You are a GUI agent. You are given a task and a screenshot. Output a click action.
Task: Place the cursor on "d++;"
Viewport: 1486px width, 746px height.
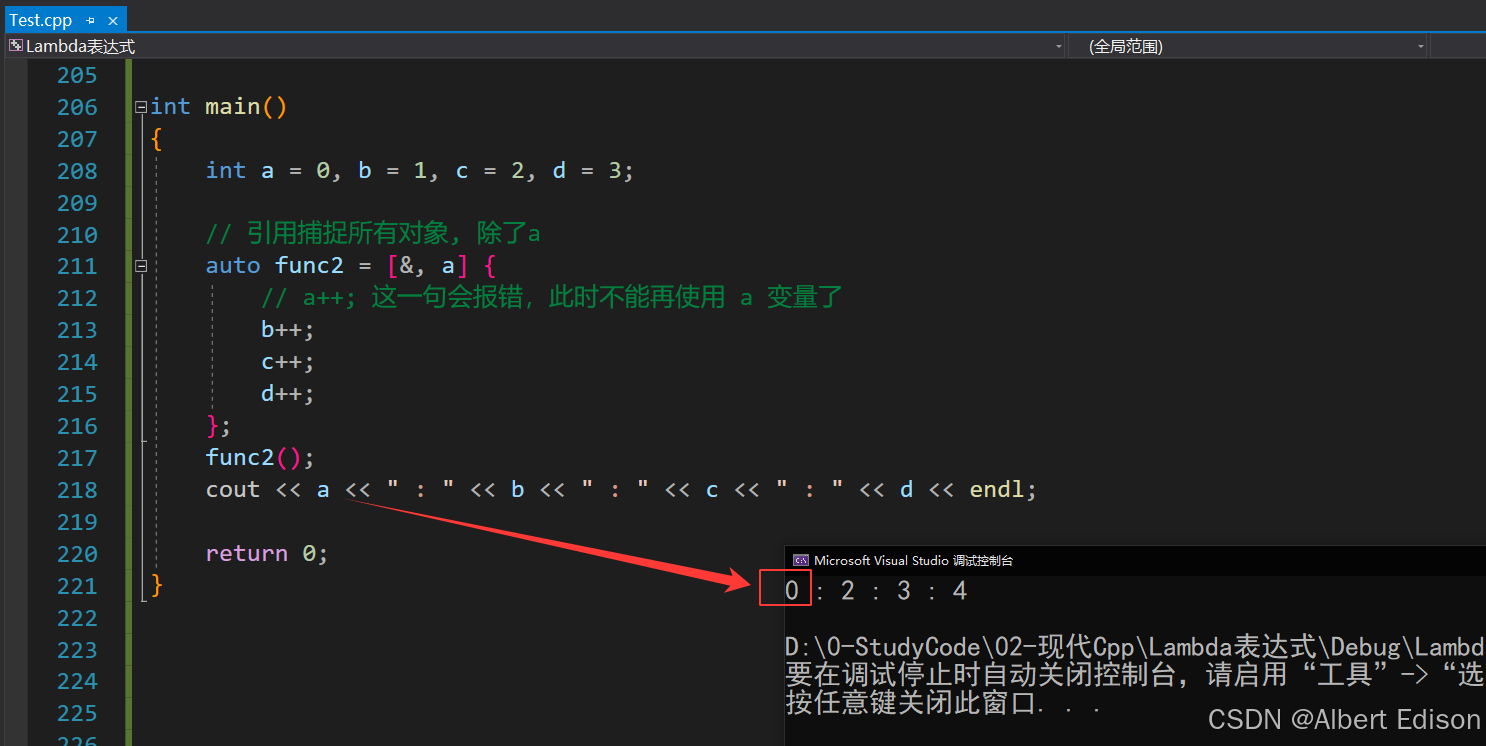288,394
